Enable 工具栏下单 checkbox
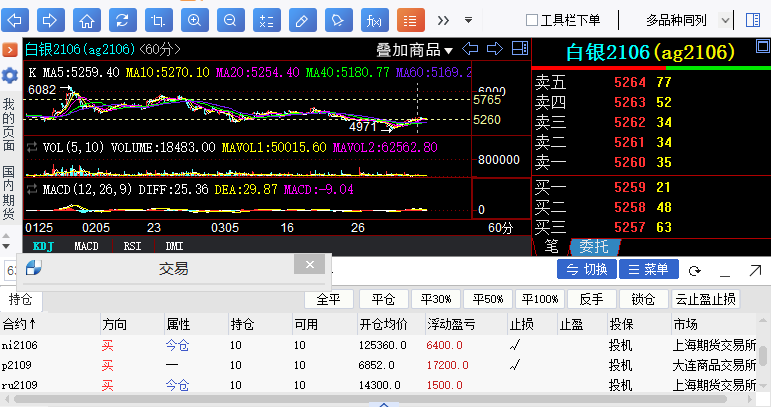The image size is (771, 407). (532, 20)
